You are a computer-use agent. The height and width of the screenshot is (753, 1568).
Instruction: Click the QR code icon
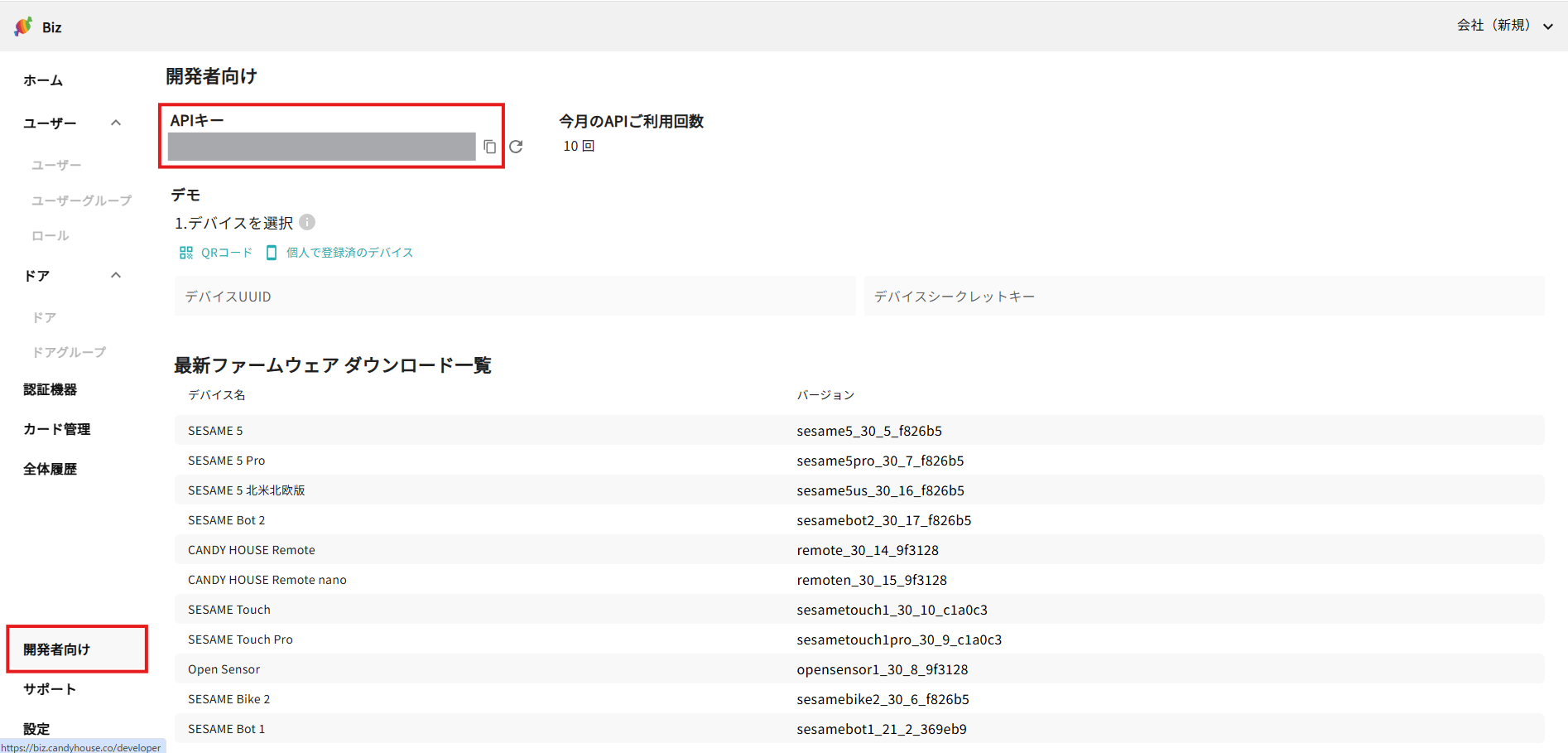click(186, 253)
